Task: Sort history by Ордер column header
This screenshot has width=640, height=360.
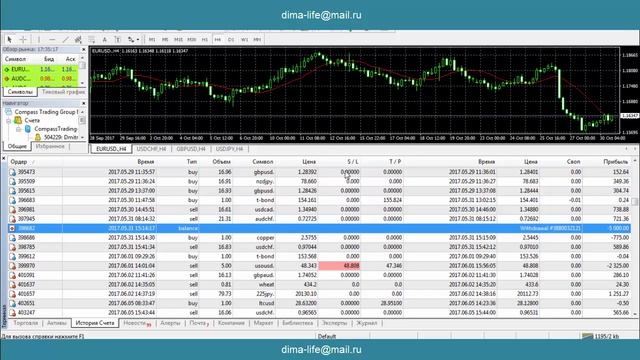Action: [19, 162]
